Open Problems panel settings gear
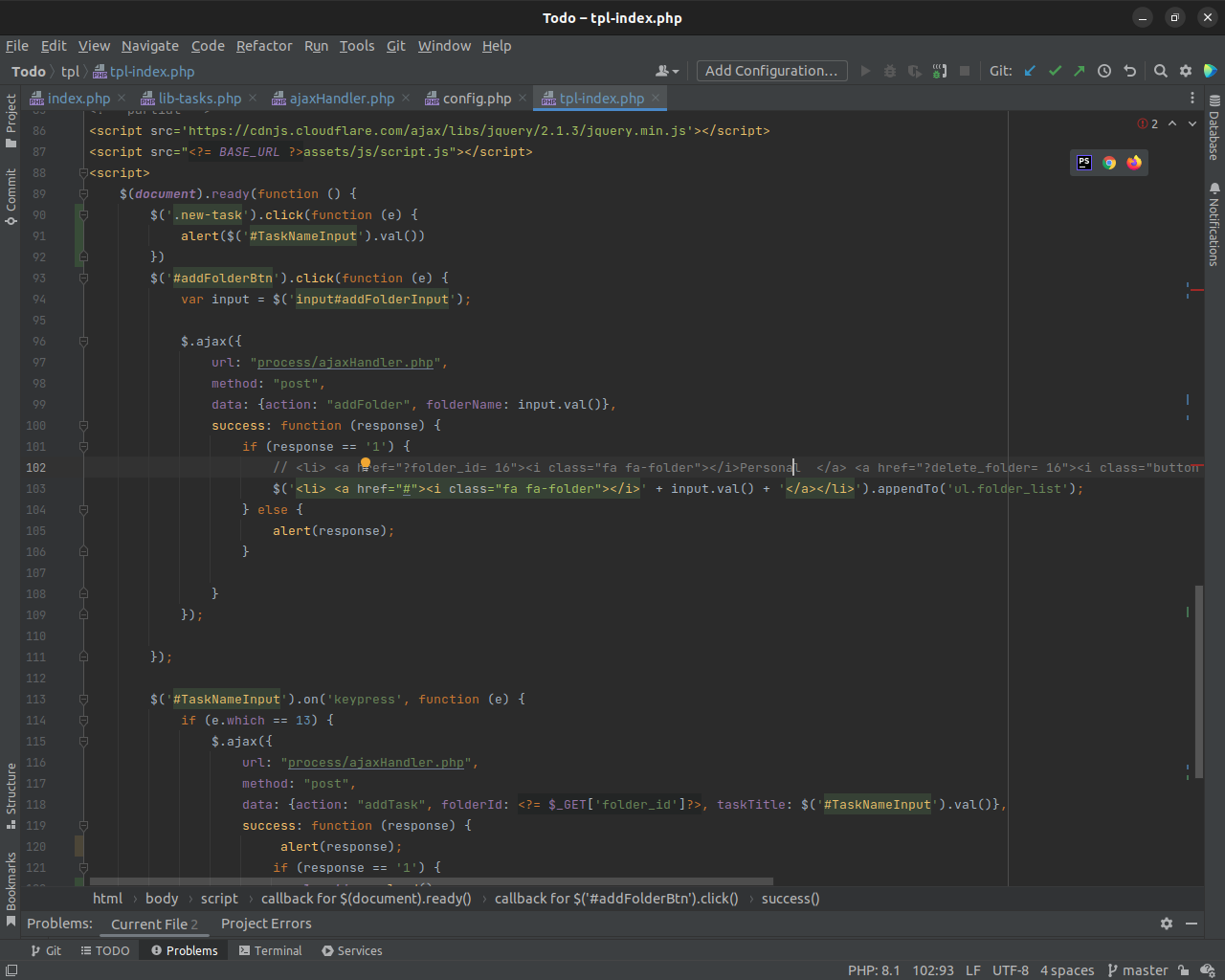 (x=1166, y=924)
